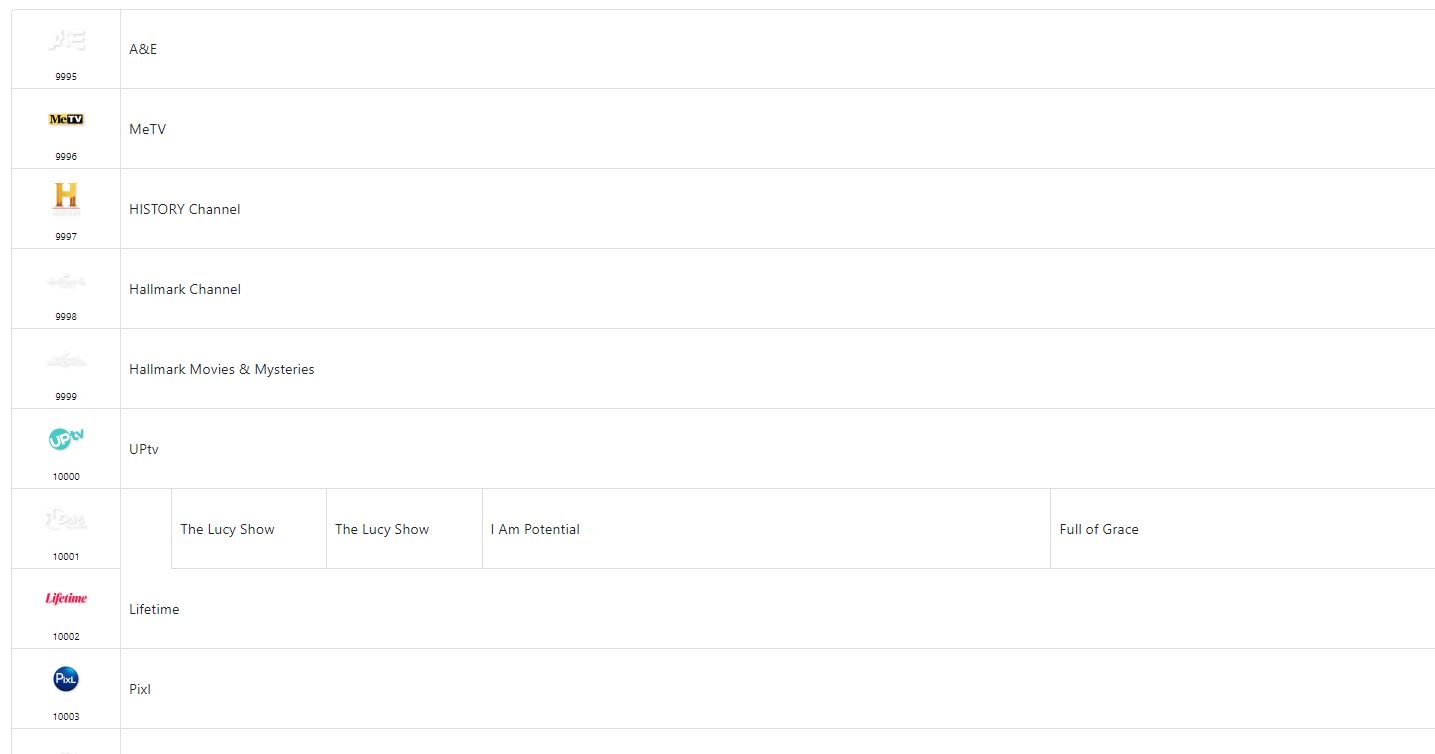Click the HISTORY Channel name text
Image resolution: width=1435 pixels, height=754 pixels.
(x=185, y=209)
